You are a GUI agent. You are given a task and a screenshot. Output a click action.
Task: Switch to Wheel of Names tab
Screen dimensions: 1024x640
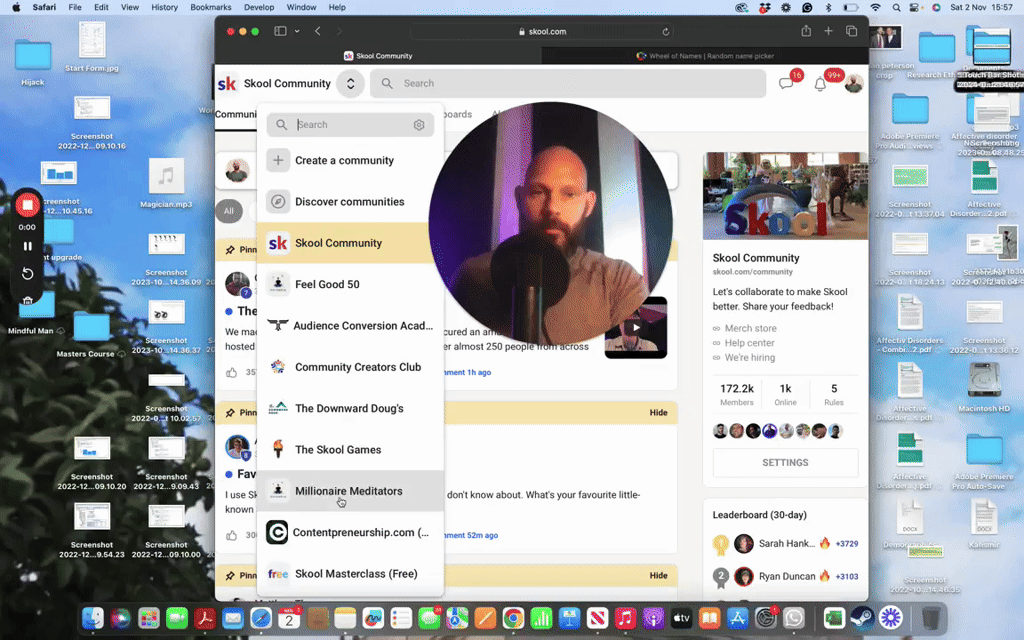tap(705, 56)
